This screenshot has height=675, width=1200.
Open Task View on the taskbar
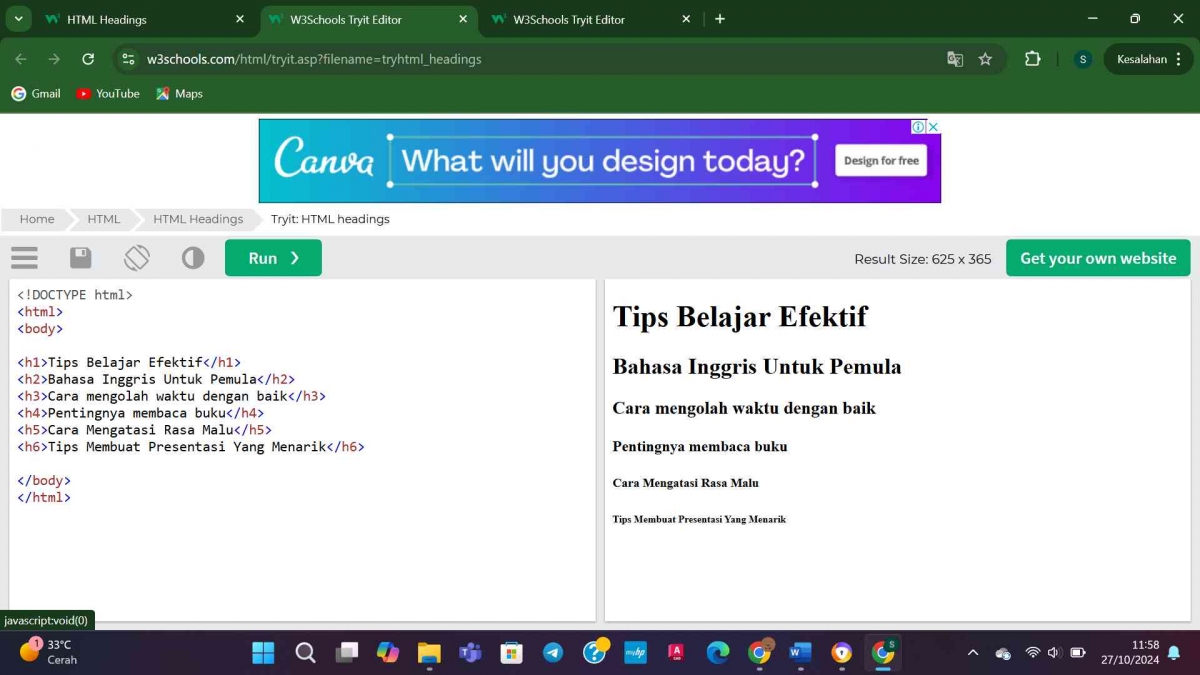tap(347, 653)
